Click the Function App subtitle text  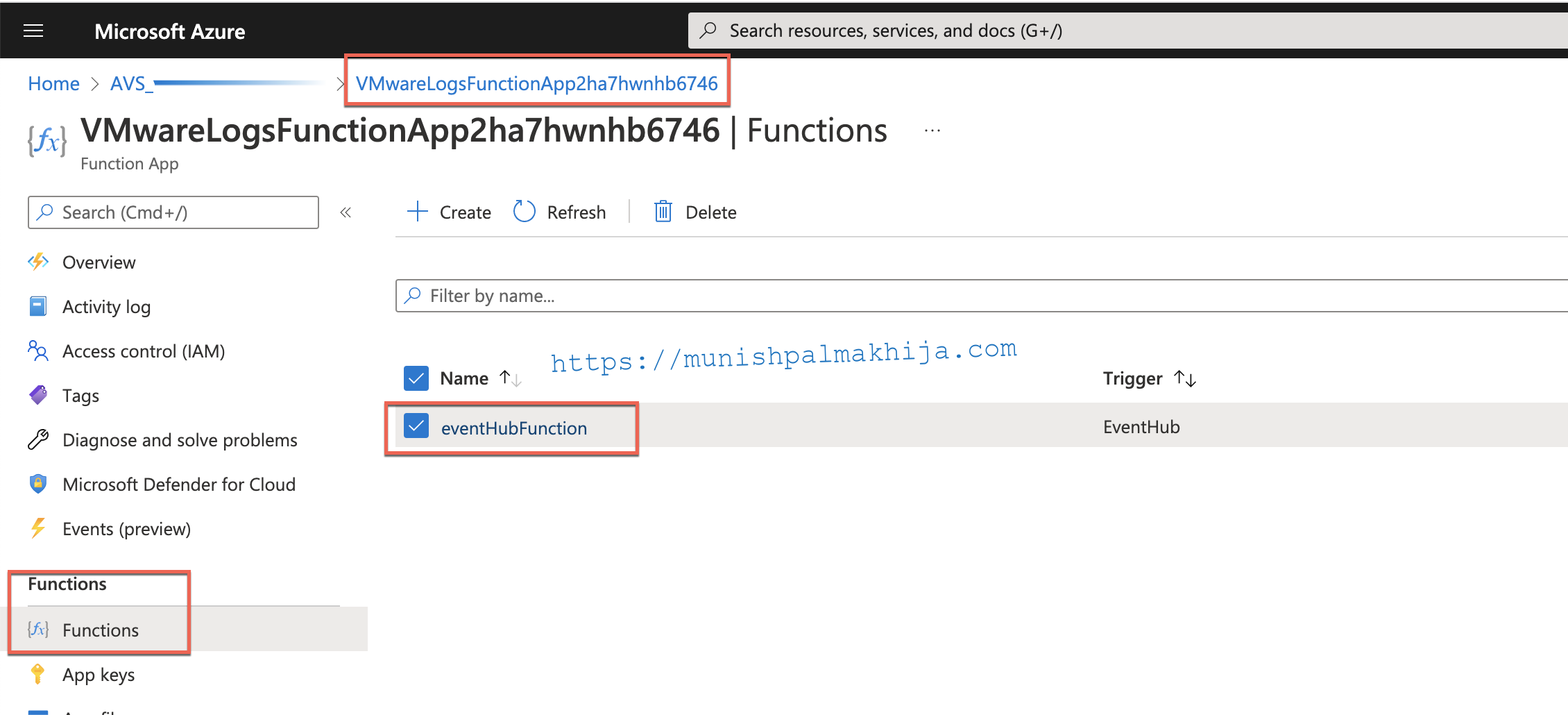(x=130, y=164)
